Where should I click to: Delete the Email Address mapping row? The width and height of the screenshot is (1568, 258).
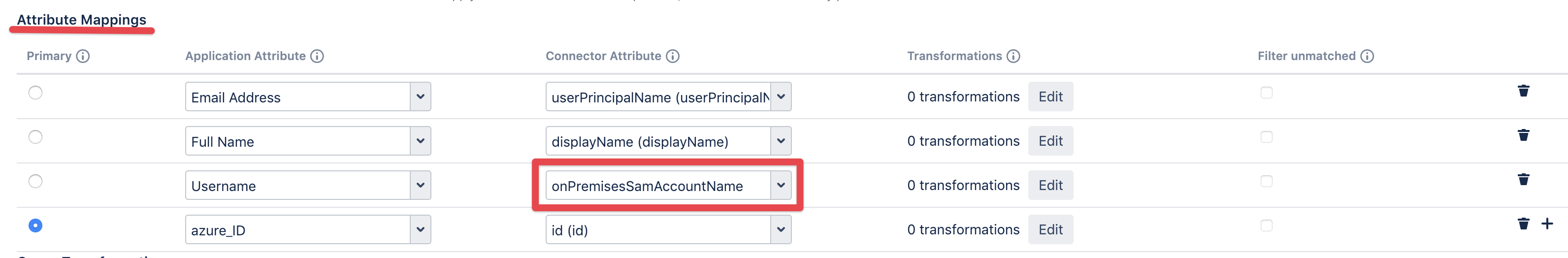(x=1523, y=91)
